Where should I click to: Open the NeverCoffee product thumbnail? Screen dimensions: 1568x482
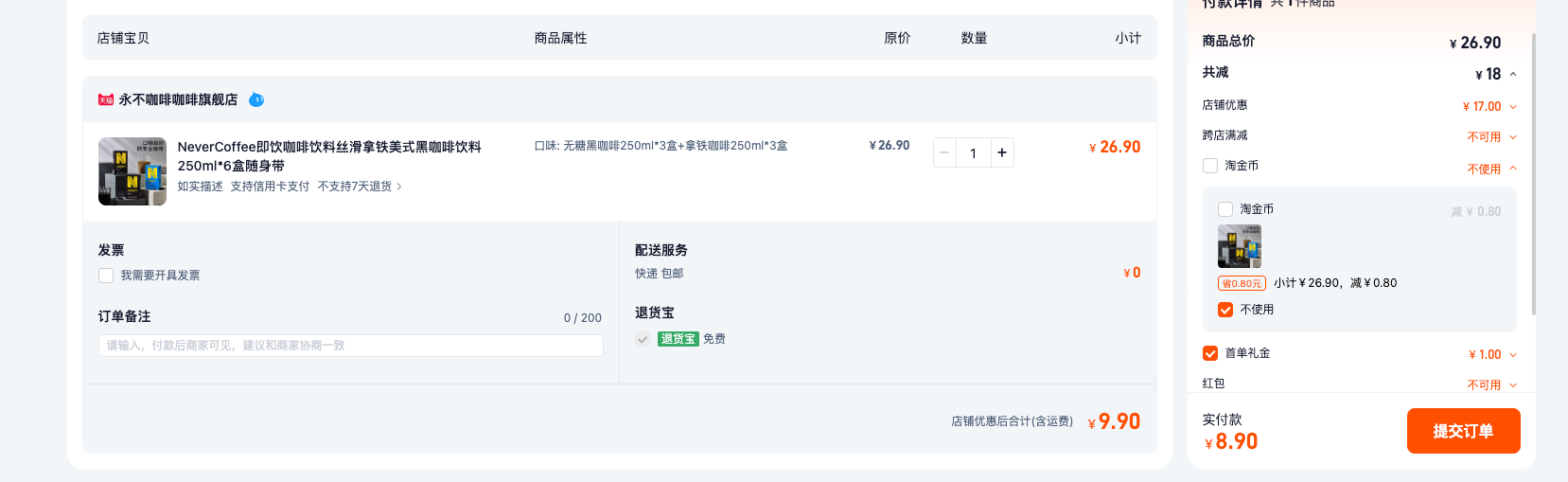tap(132, 171)
